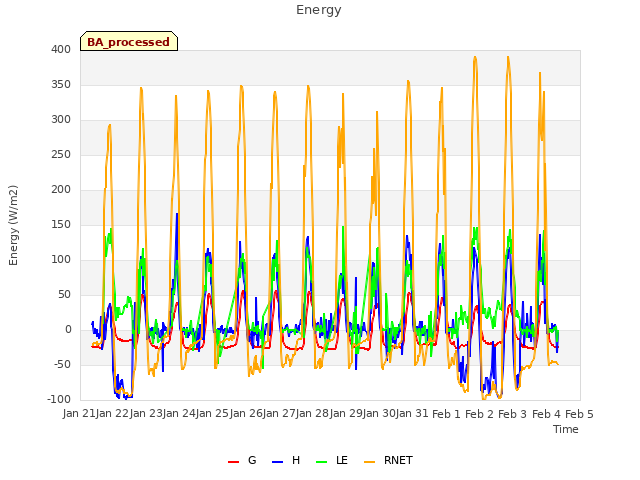Click the 400 y-axis tick label

(61, 49)
